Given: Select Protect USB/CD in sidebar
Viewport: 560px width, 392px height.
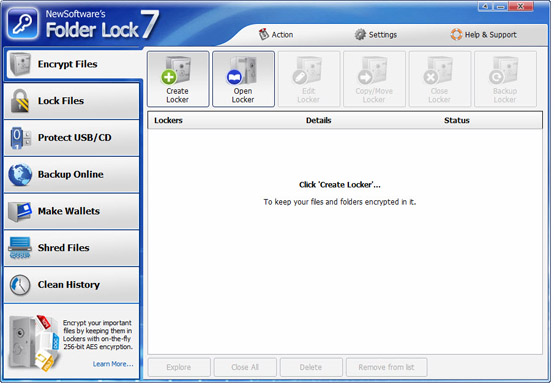Looking at the screenshot, I should pyautogui.click(x=71, y=138).
